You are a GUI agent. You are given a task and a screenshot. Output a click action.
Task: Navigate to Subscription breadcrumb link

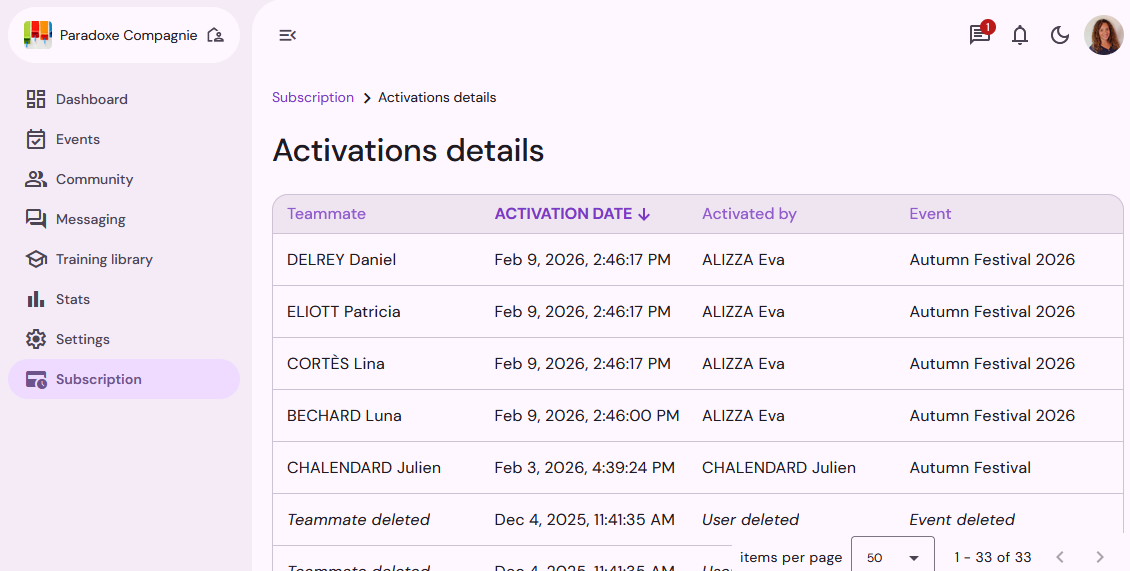pos(313,97)
